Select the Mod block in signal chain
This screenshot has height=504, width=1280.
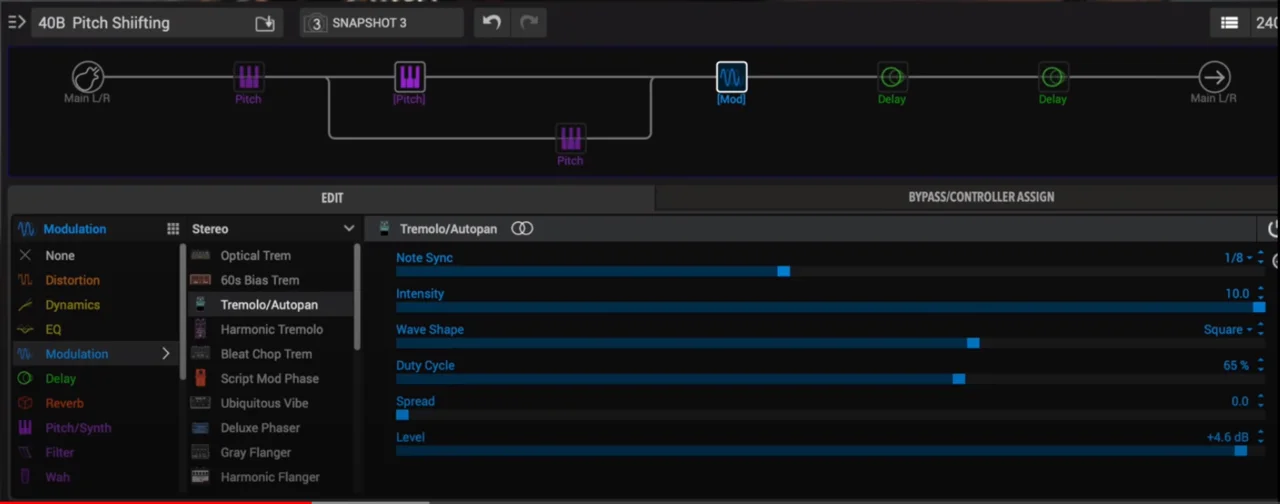731,77
